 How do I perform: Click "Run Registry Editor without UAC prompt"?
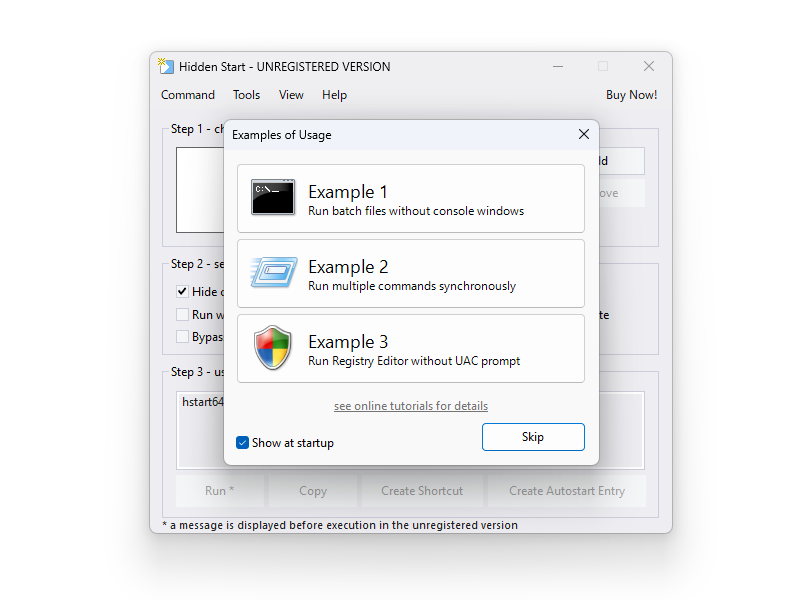coord(414,361)
